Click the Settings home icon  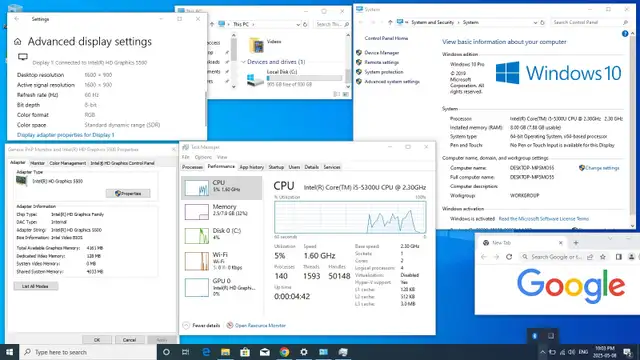click(x=18, y=42)
